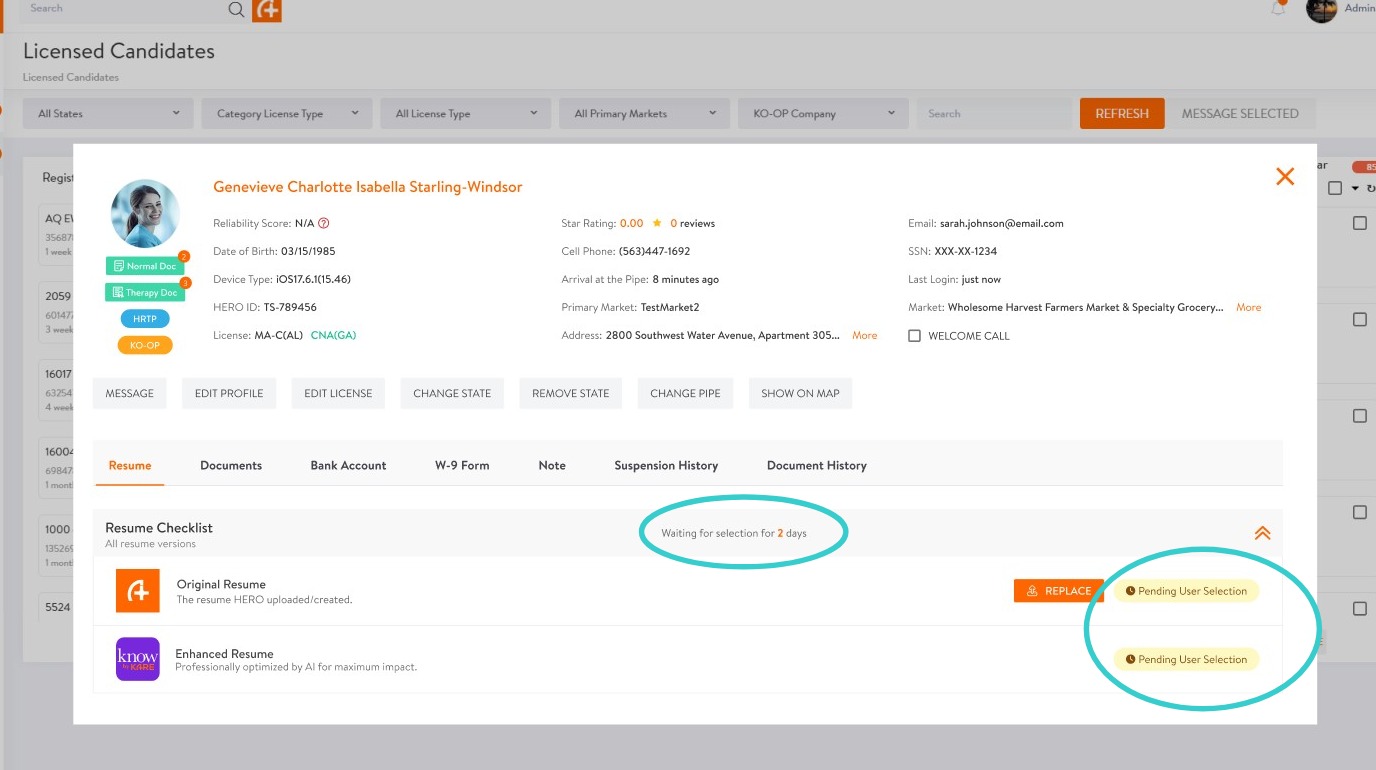Click the search magnifier icon in header
Screen dimensions: 1376x770
click(x=236, y=10)
